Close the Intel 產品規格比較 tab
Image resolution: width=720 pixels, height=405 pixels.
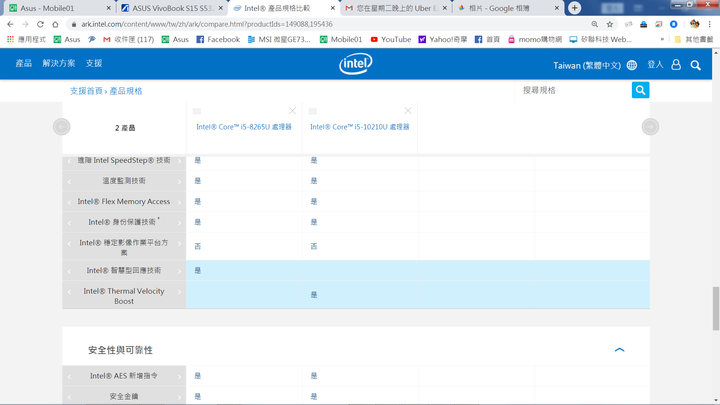pyautogui.click(x=333, y=8)
